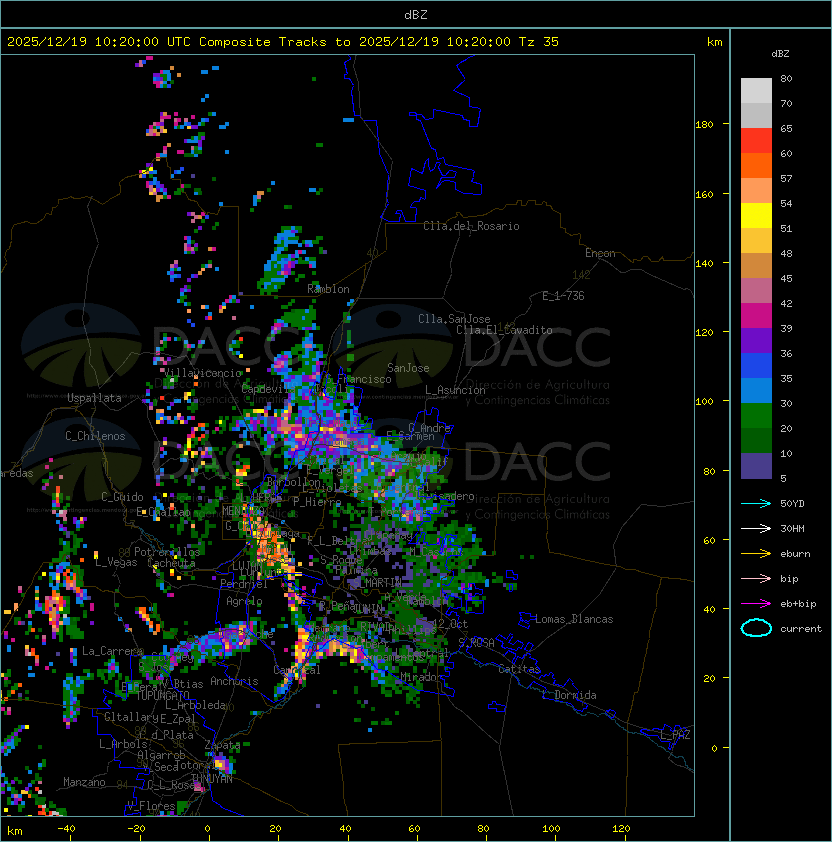
Task: Click the dBZ title at the top
Action: pos(416,14)
